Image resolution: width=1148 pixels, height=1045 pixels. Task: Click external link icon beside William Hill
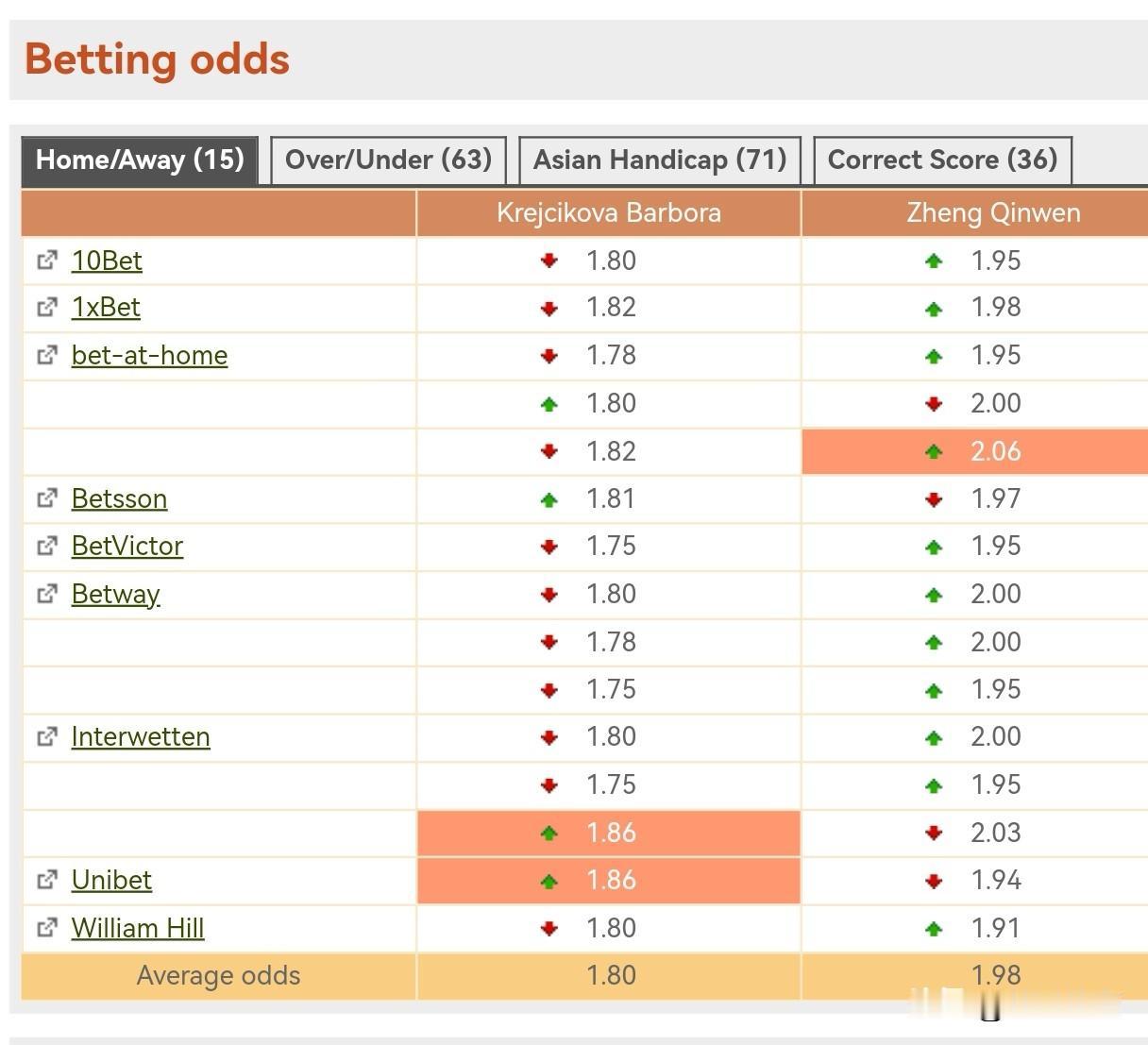[x=47, y=928]
